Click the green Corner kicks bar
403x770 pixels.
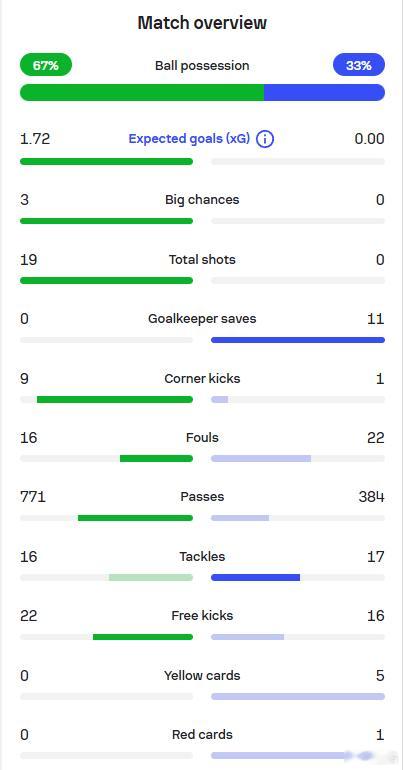tap(115, 400)
